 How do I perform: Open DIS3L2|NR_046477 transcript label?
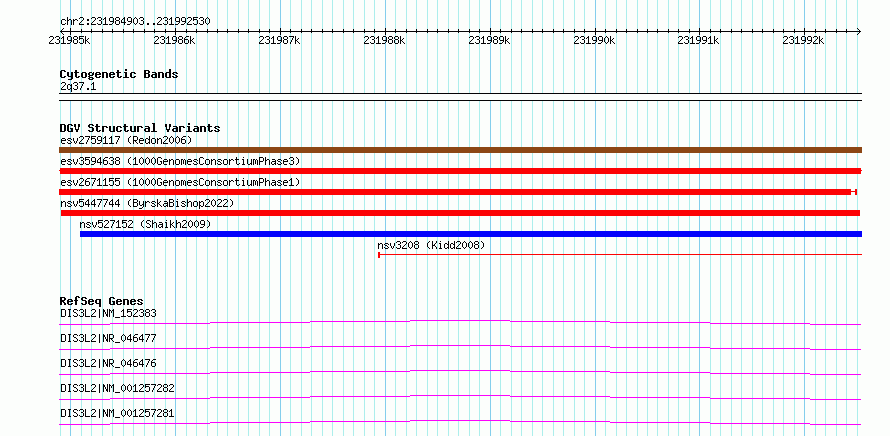(x=108, y=338)
